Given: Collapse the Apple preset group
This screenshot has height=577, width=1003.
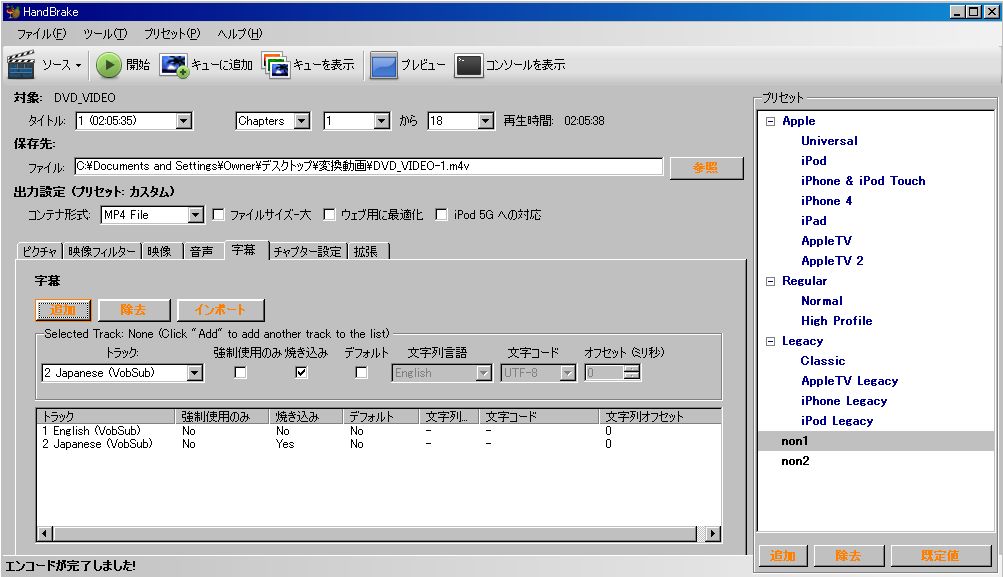Looking at the screenshot, I should coord(770,121).
